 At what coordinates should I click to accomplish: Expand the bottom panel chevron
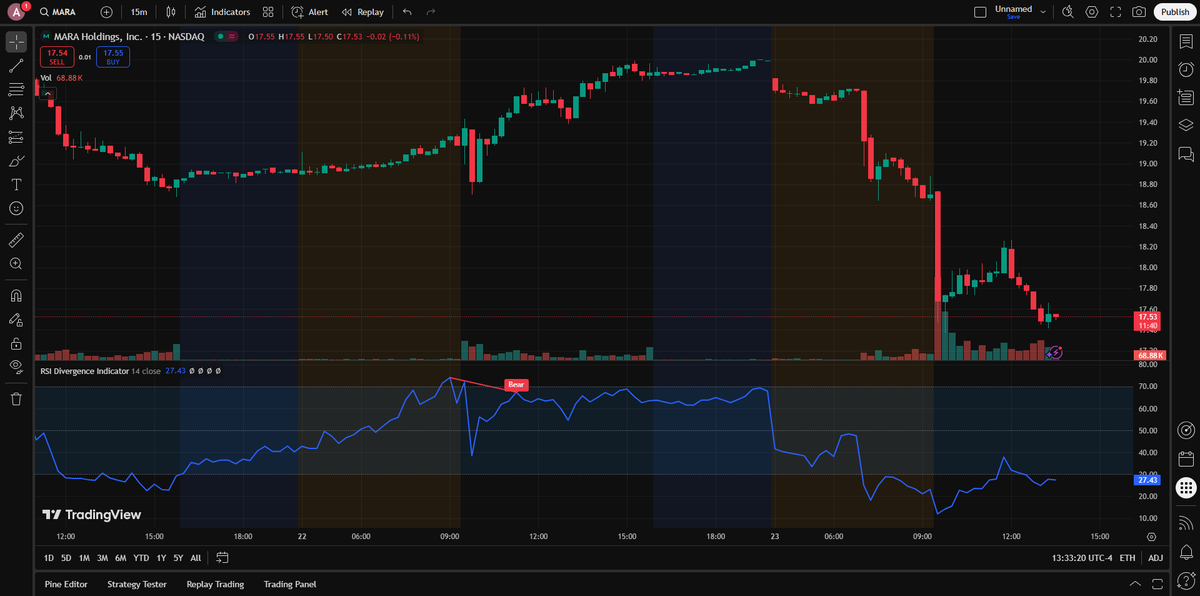(1135, 584)
